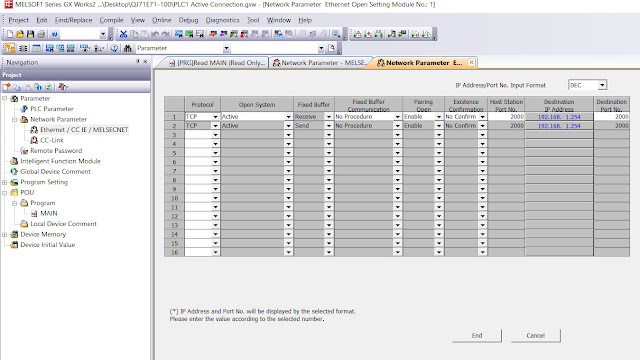Open row 1 Protocol dropdown
The width and height of the screenshot is (640, 360).
(215, 117)
